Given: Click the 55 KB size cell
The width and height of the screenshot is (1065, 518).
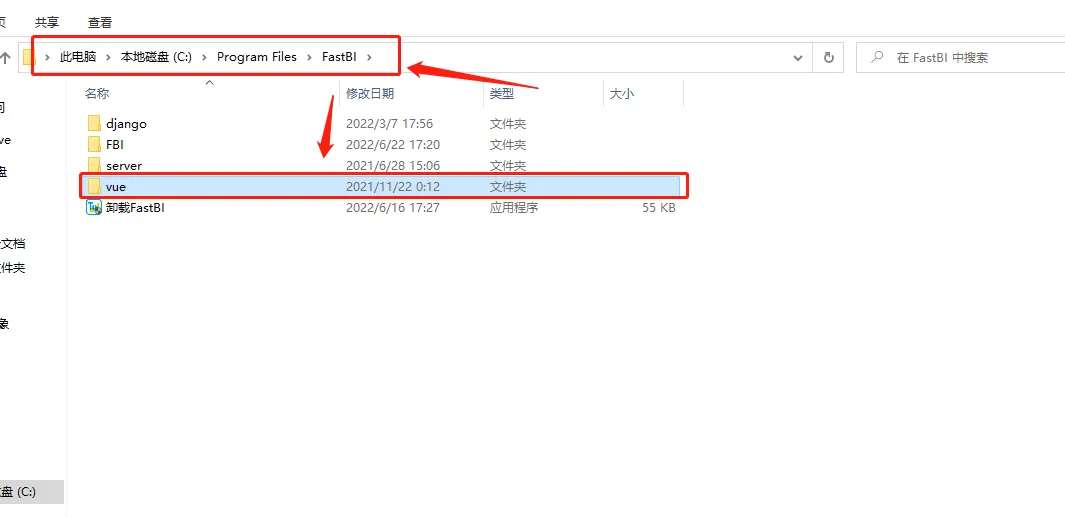Looking at the screenshot, I should (x=659, y=208).
